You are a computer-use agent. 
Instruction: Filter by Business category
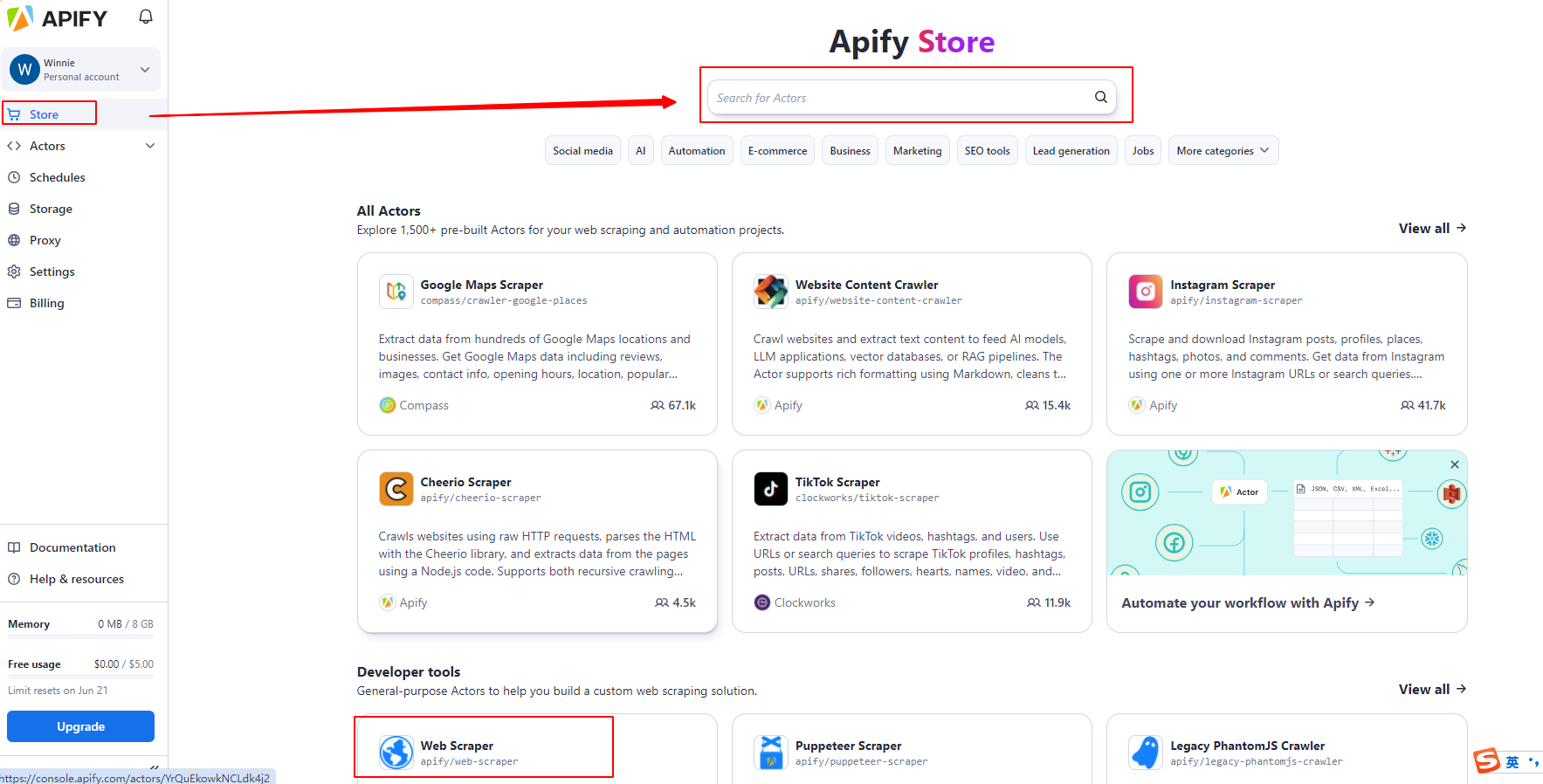tap(850, 150)
